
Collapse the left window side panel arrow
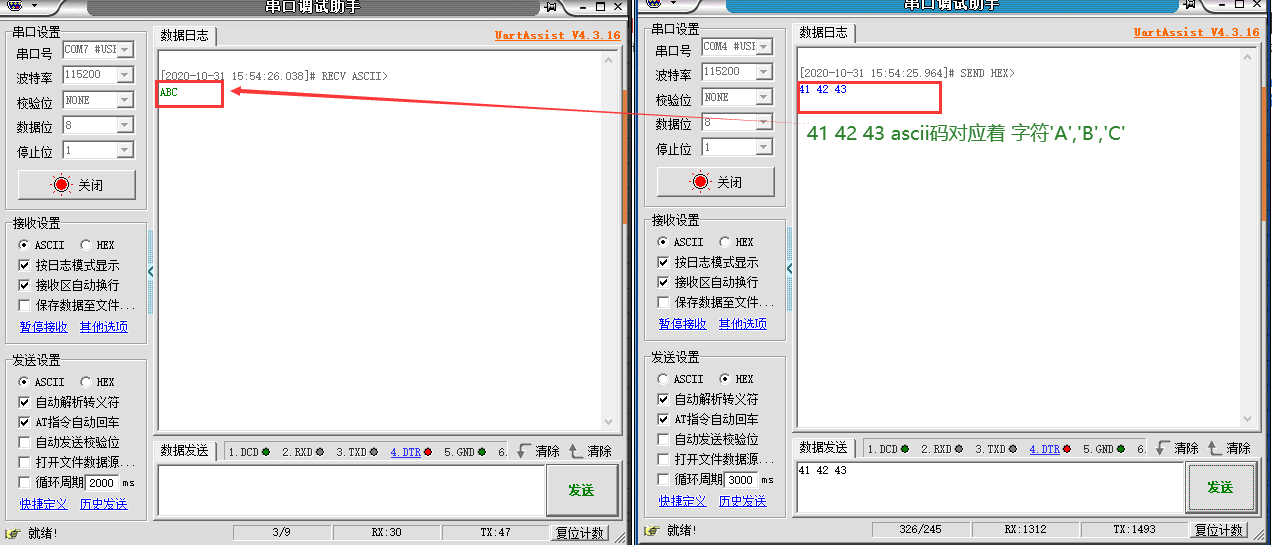(x=151, y=271)
